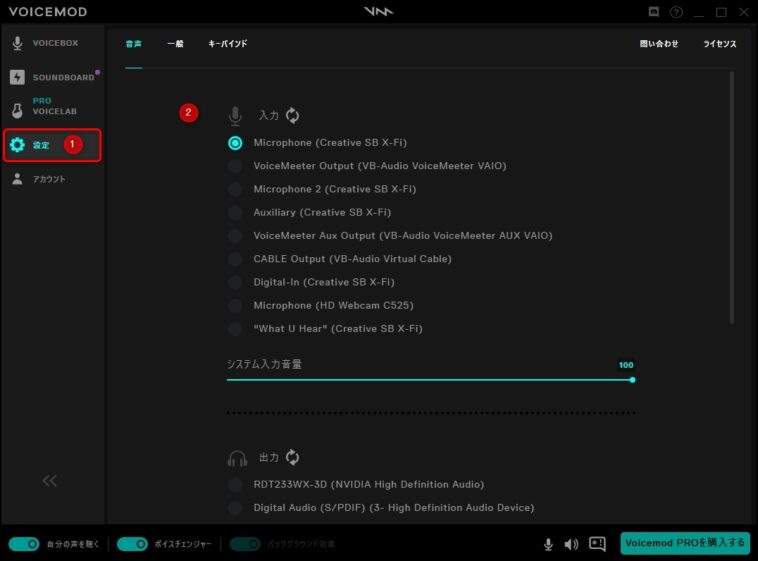Open the Pro Voicelab section
This screenshot has height=561, width=758.
pyautogui.click(x=44, y=106)
